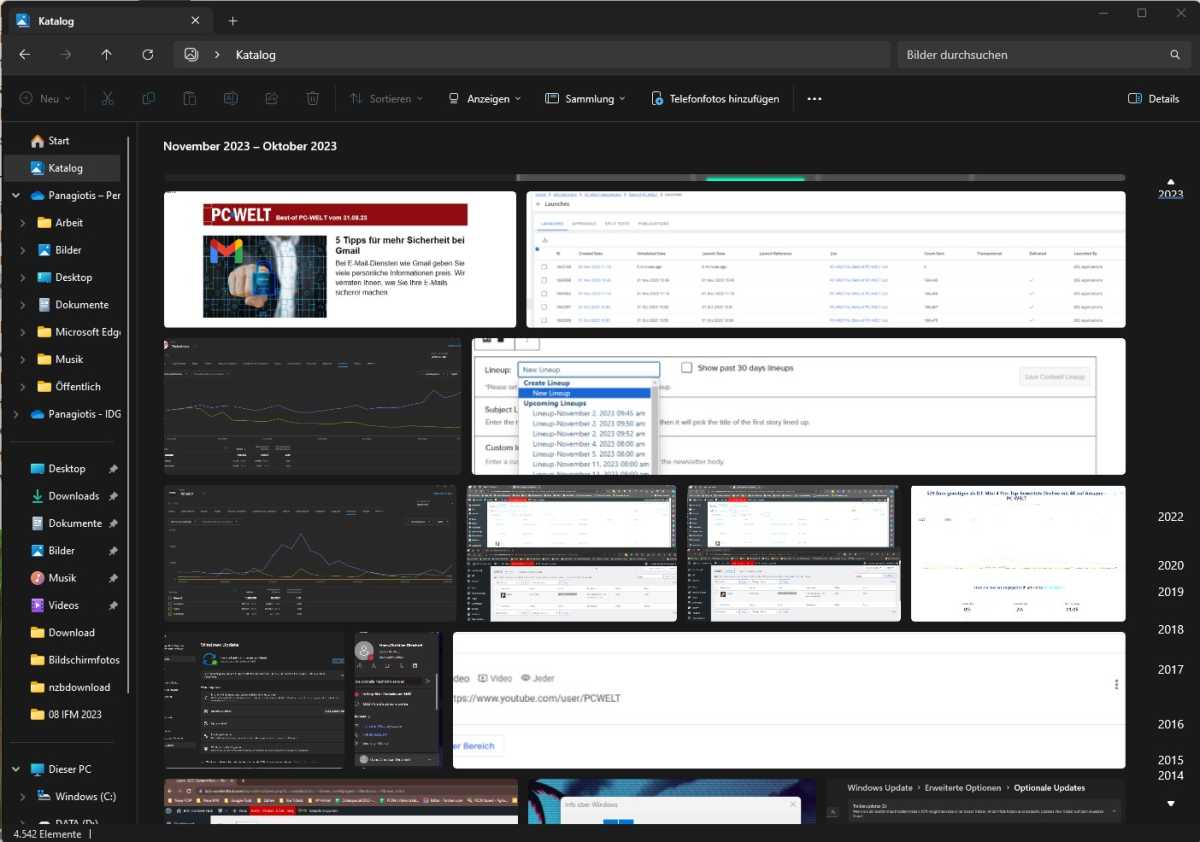Open the PC-WELT Gmail tips thumbnail
The image size is (1200, 842).
coord(340,260)
